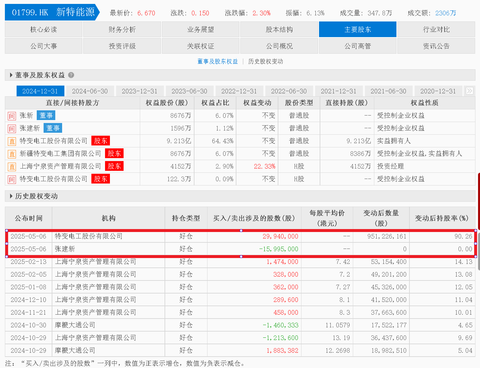This screenshot has width=480, height=368.
Task: Click the 01799.HK 新特能源 stock title
Action: click(53, 13)
